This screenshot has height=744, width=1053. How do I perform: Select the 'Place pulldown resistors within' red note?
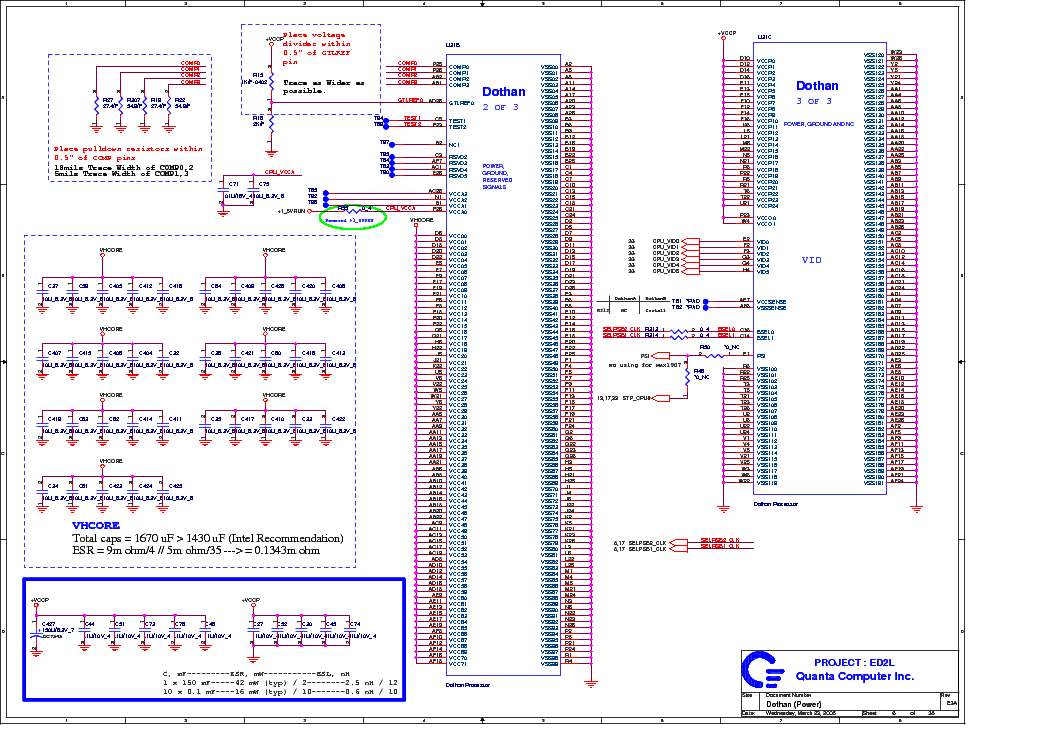(128, 153)
